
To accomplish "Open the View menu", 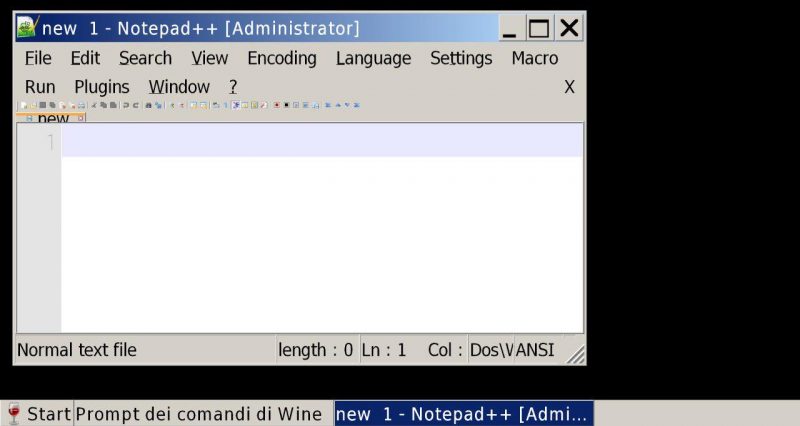I will click(x=209, y=58).
